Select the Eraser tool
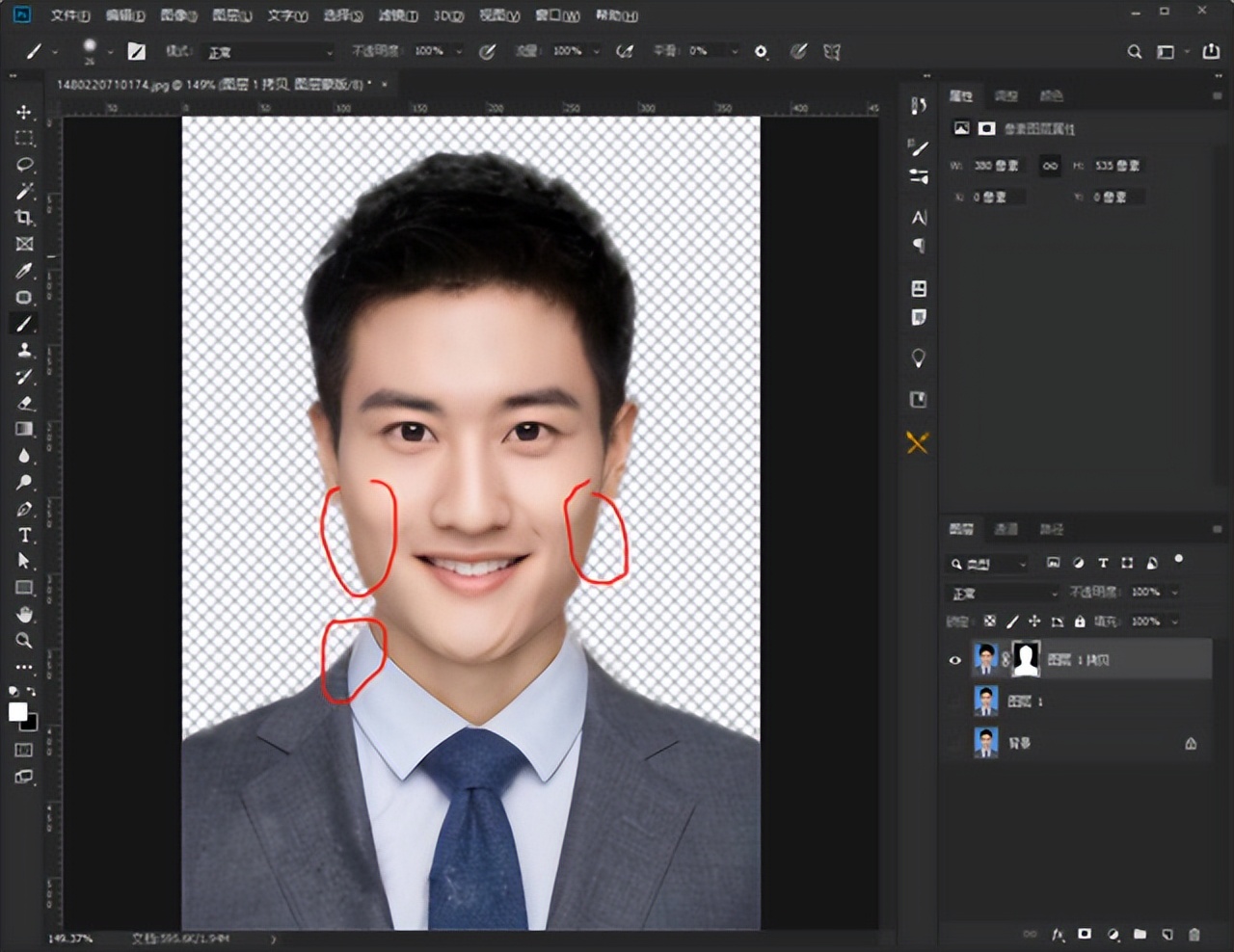Screen dimensions: 1234x952 tap(24, 403)
